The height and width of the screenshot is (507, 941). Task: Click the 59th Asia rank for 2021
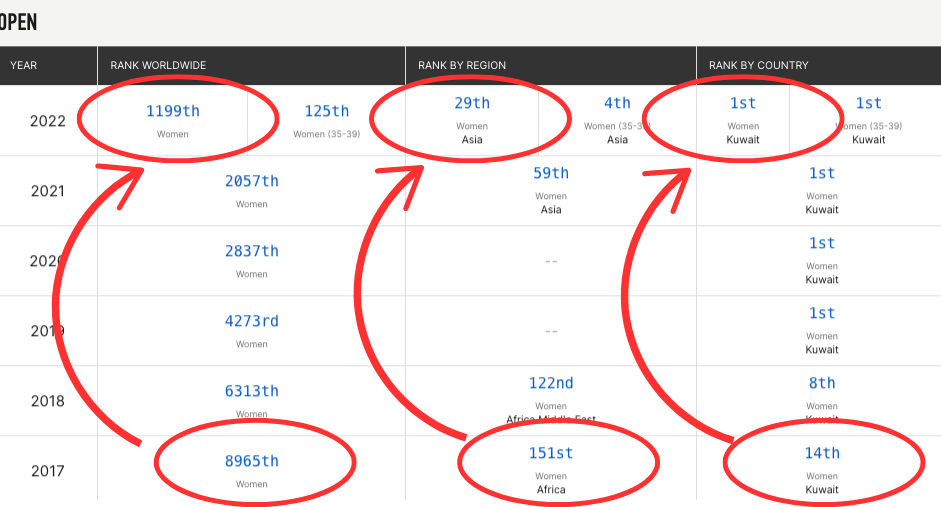[551, 173]
